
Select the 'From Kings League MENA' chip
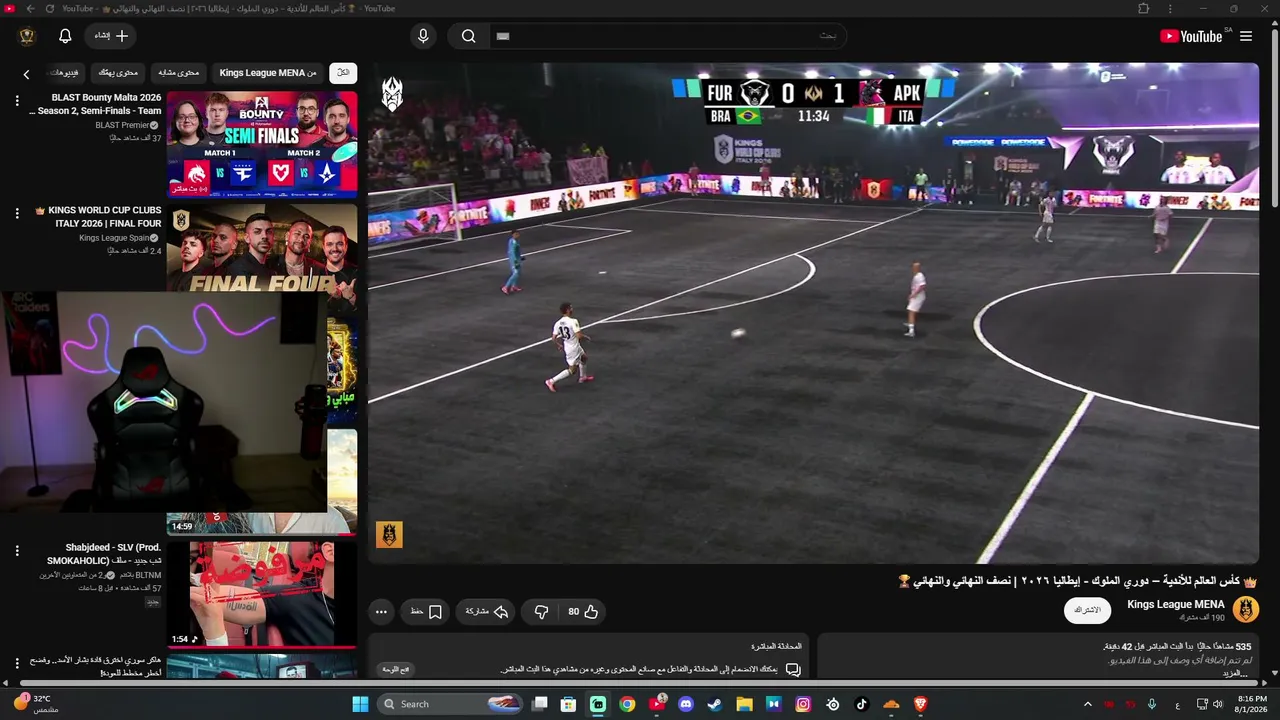click(x=268, y=73)
